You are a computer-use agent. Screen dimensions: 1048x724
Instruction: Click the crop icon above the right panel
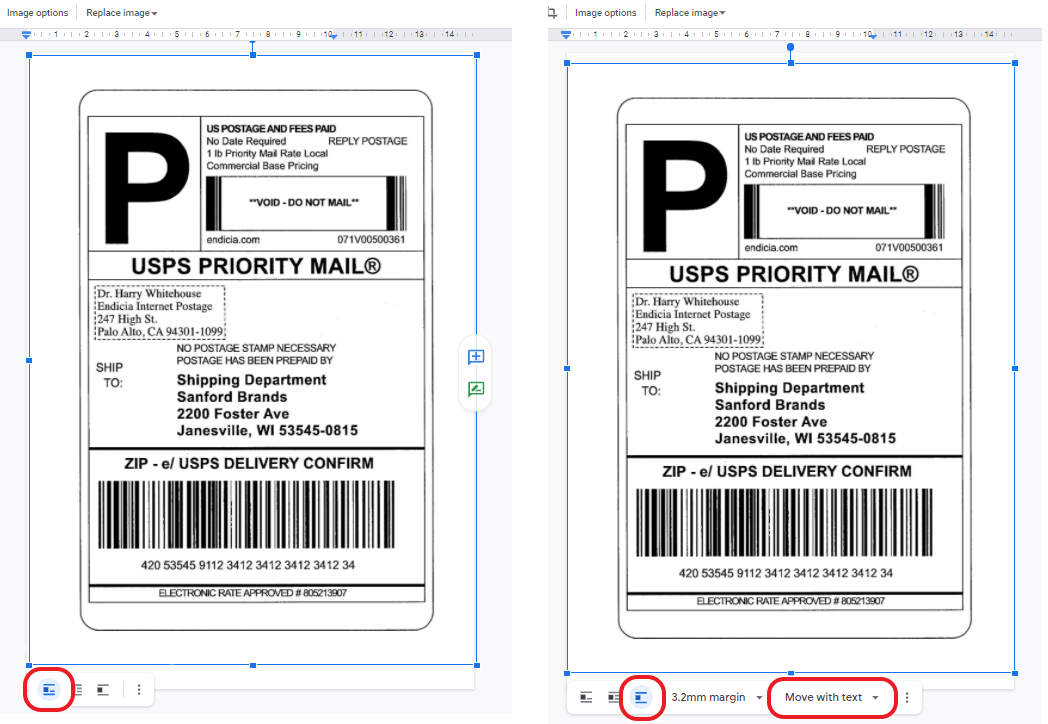point(551,12)
